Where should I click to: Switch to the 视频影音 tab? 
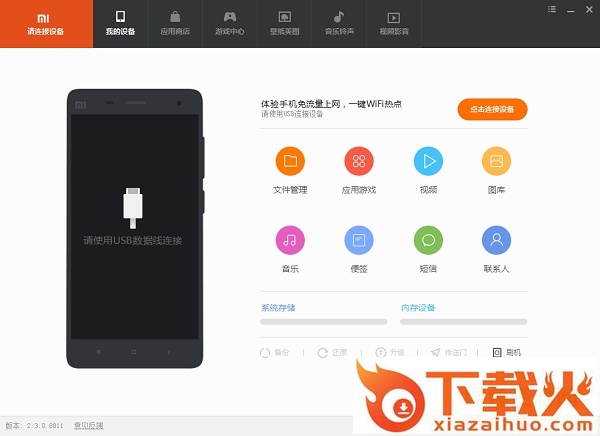(x=394, y=24)
